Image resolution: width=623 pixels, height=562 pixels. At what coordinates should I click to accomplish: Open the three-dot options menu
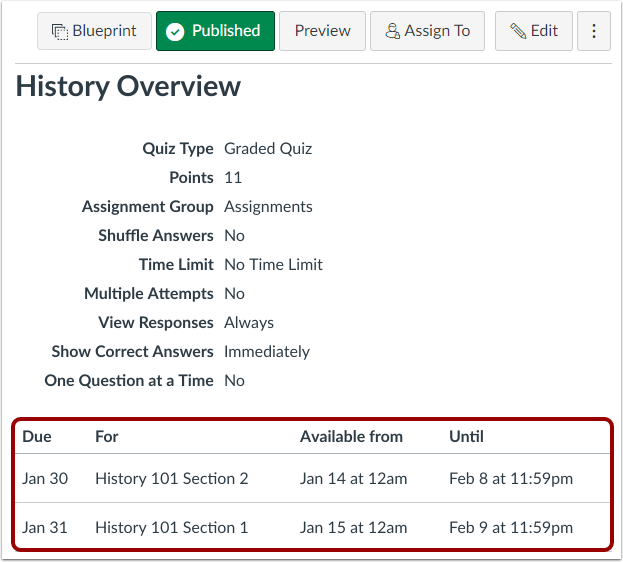[x=594, y=31]
